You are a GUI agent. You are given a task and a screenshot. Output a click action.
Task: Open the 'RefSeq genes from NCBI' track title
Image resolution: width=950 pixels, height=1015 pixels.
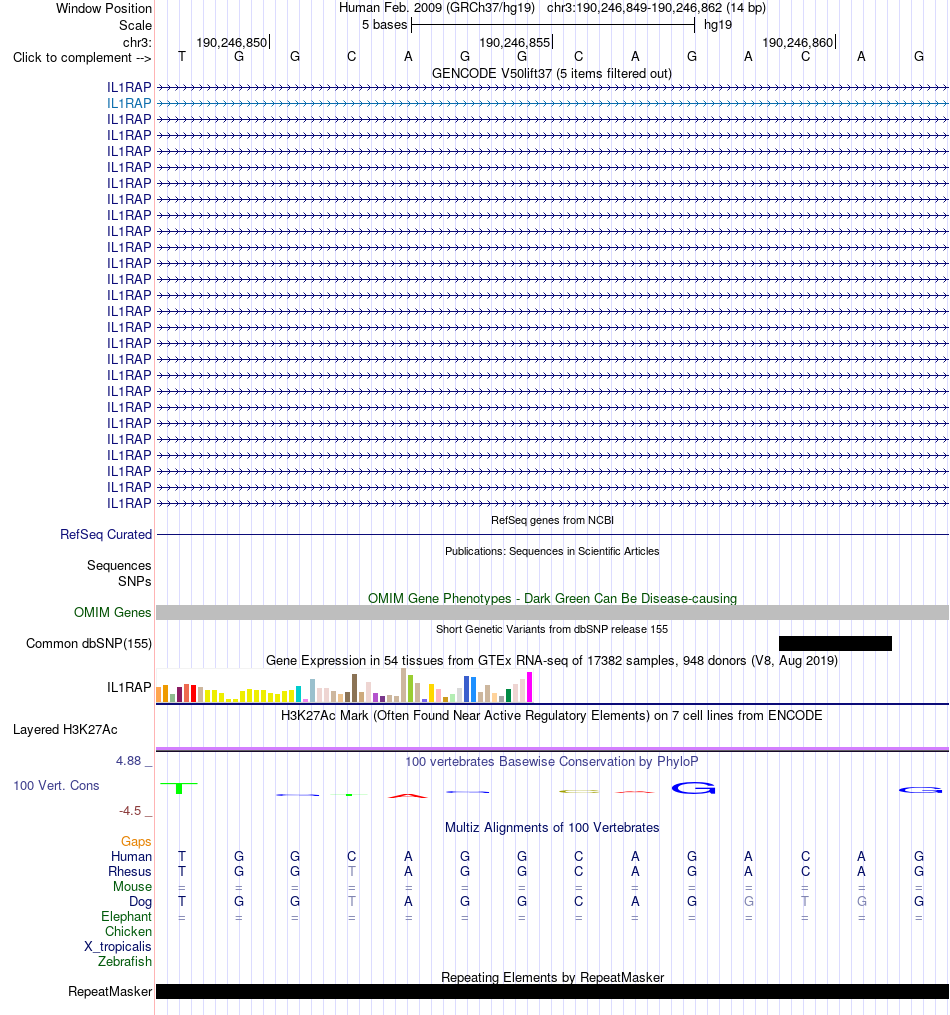(x=552, y=520)
